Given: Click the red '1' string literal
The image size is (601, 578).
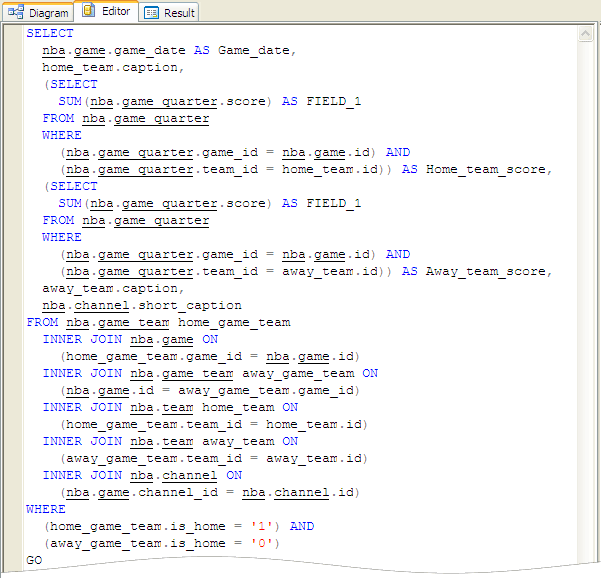Looking at the screenshot, I should [262, 526].
